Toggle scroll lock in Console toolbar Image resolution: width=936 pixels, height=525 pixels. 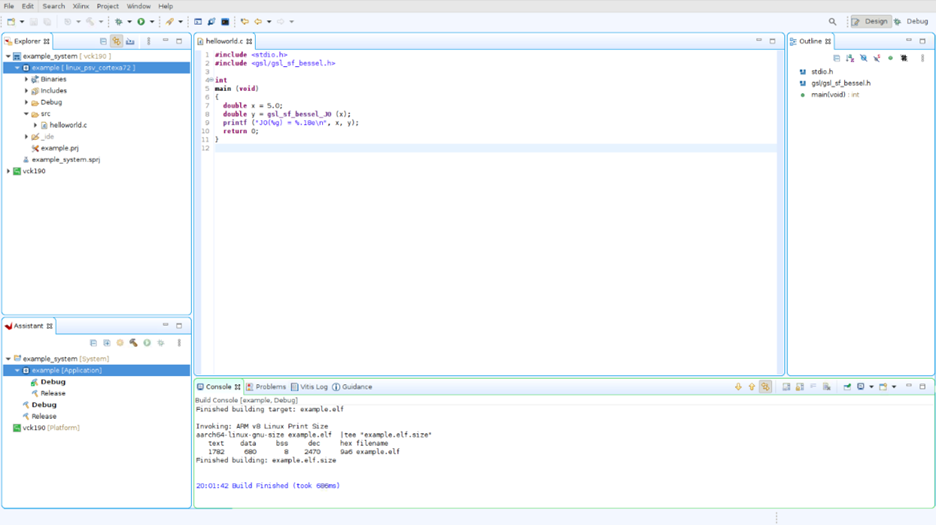coord(800,387)
